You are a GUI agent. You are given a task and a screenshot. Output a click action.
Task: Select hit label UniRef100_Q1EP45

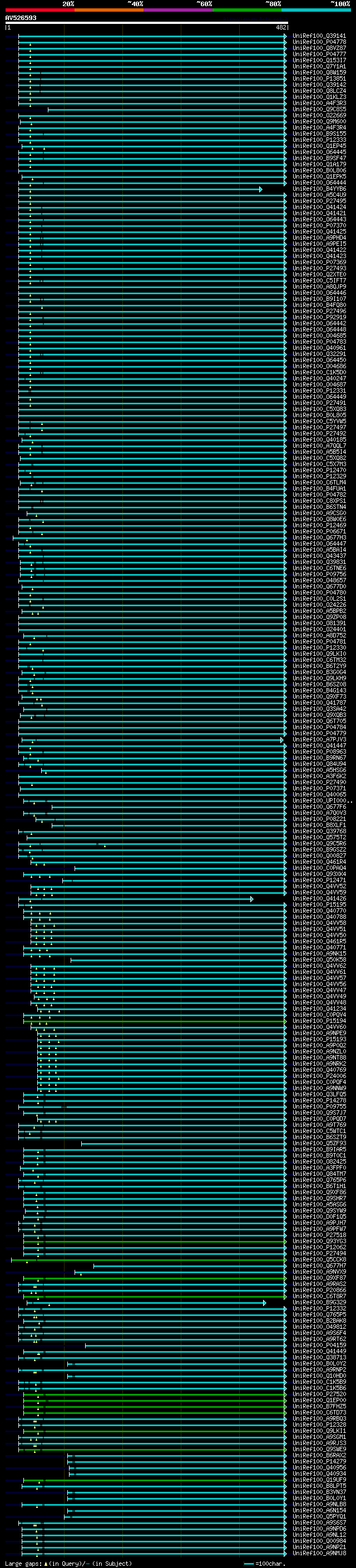319,146
